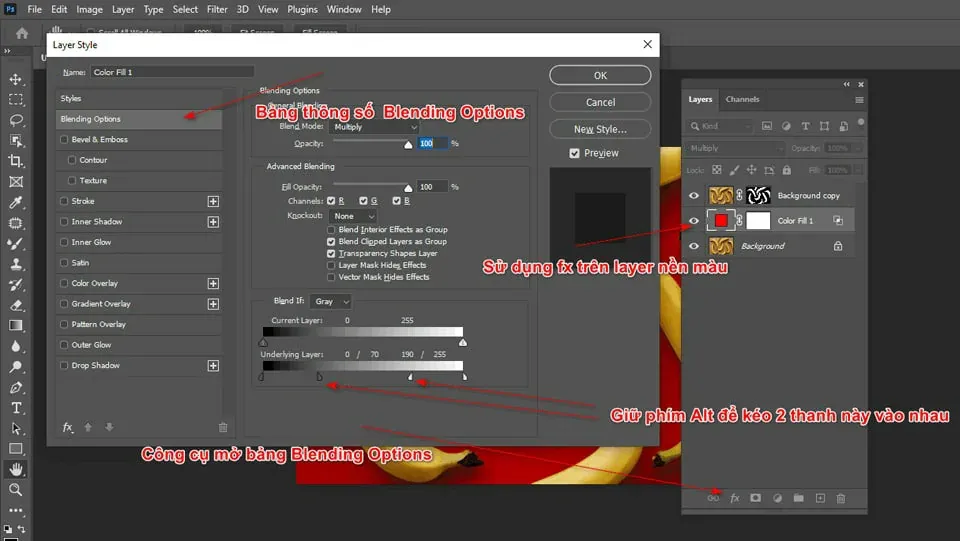Open the Knockout dropdown
The image size is (960, 541).
pyautogui.click(x=354, y=216)
